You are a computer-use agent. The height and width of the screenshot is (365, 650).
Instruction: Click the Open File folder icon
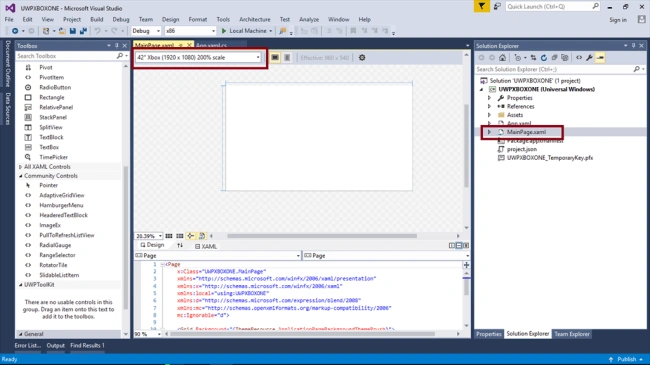point(62,31)
